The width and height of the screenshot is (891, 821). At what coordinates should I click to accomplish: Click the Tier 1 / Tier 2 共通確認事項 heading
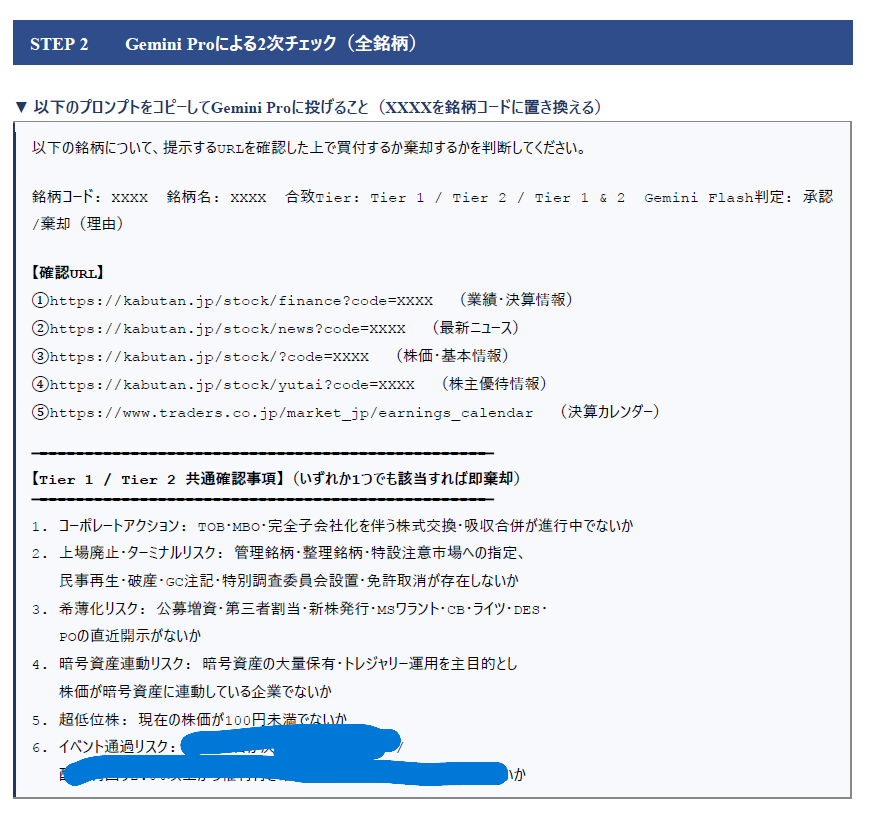click(276, 478)
